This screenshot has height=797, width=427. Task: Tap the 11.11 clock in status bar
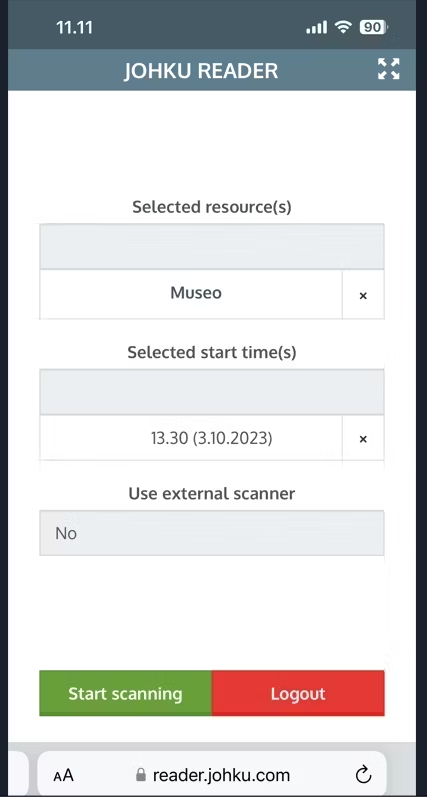point(74,27)
